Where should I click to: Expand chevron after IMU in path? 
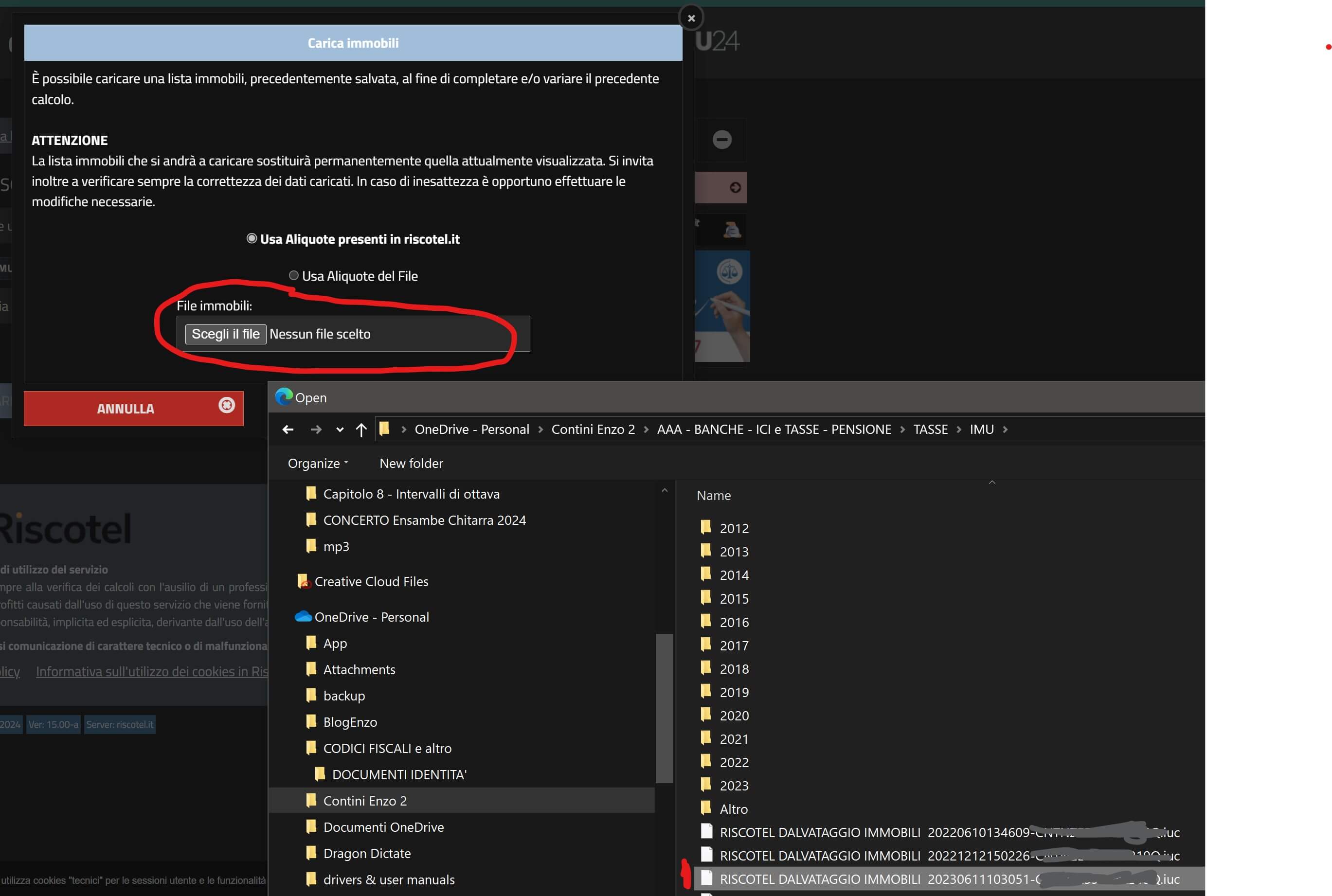coord(1005,429)
